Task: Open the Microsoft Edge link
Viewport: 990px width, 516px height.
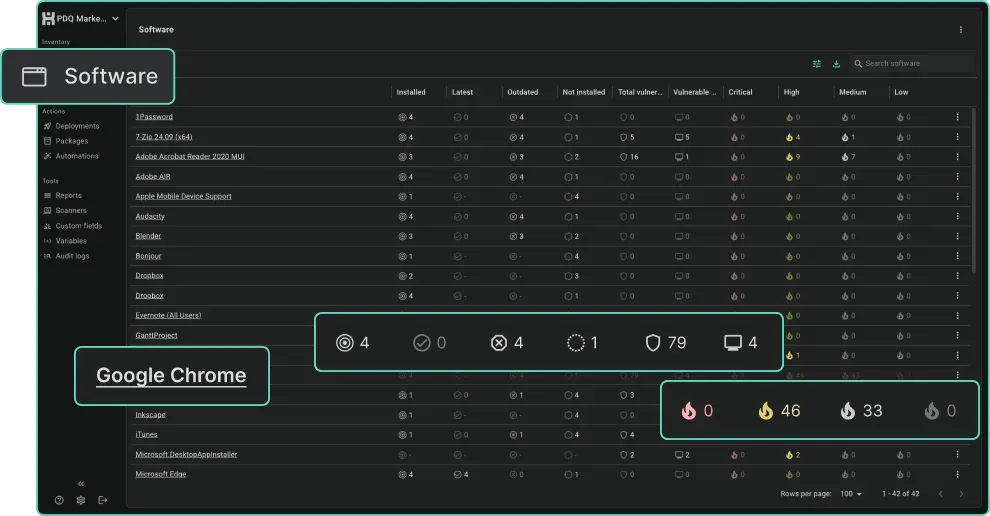Action: 160,474
